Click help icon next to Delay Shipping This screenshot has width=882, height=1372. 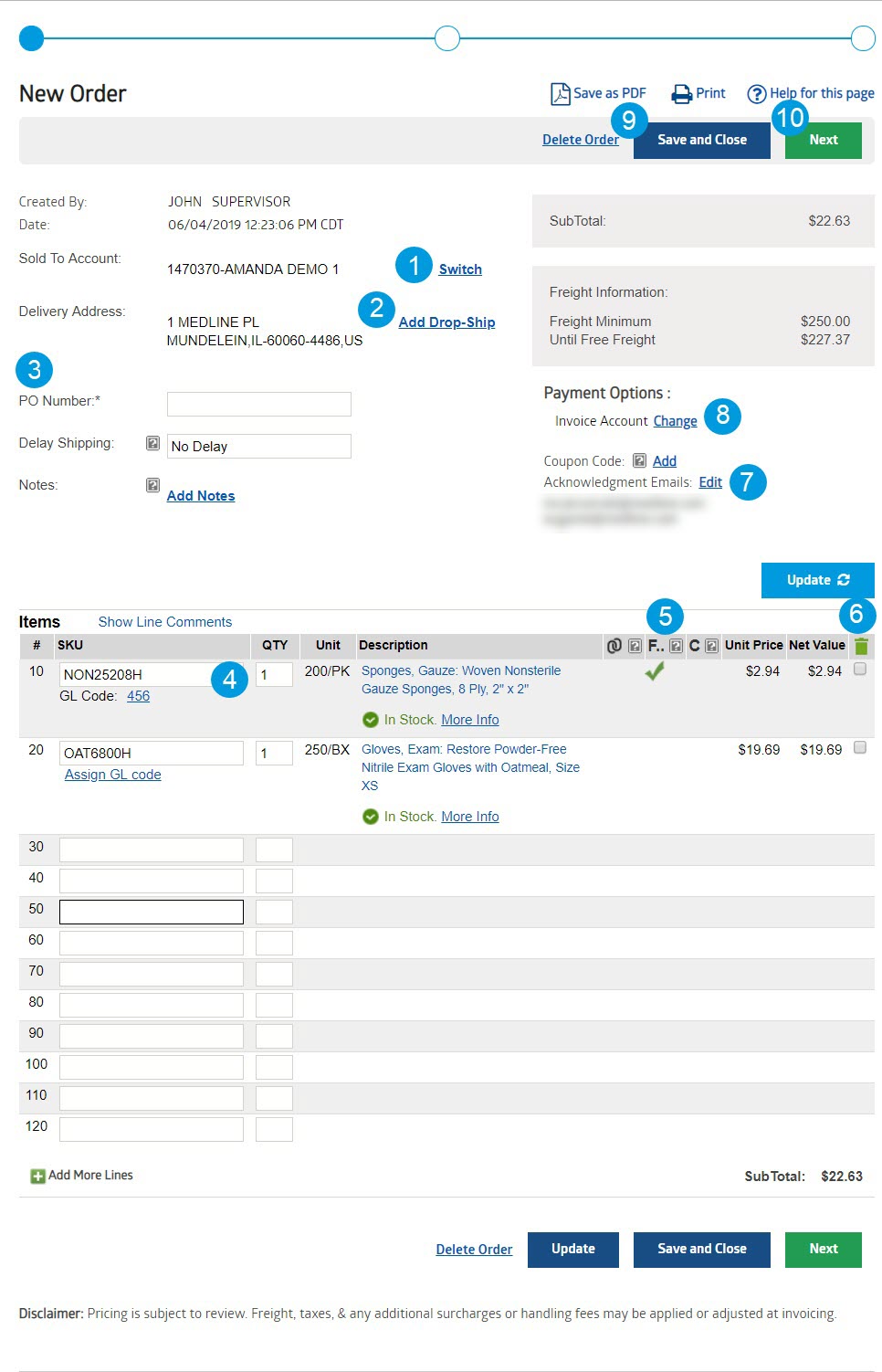coord(153,443)
